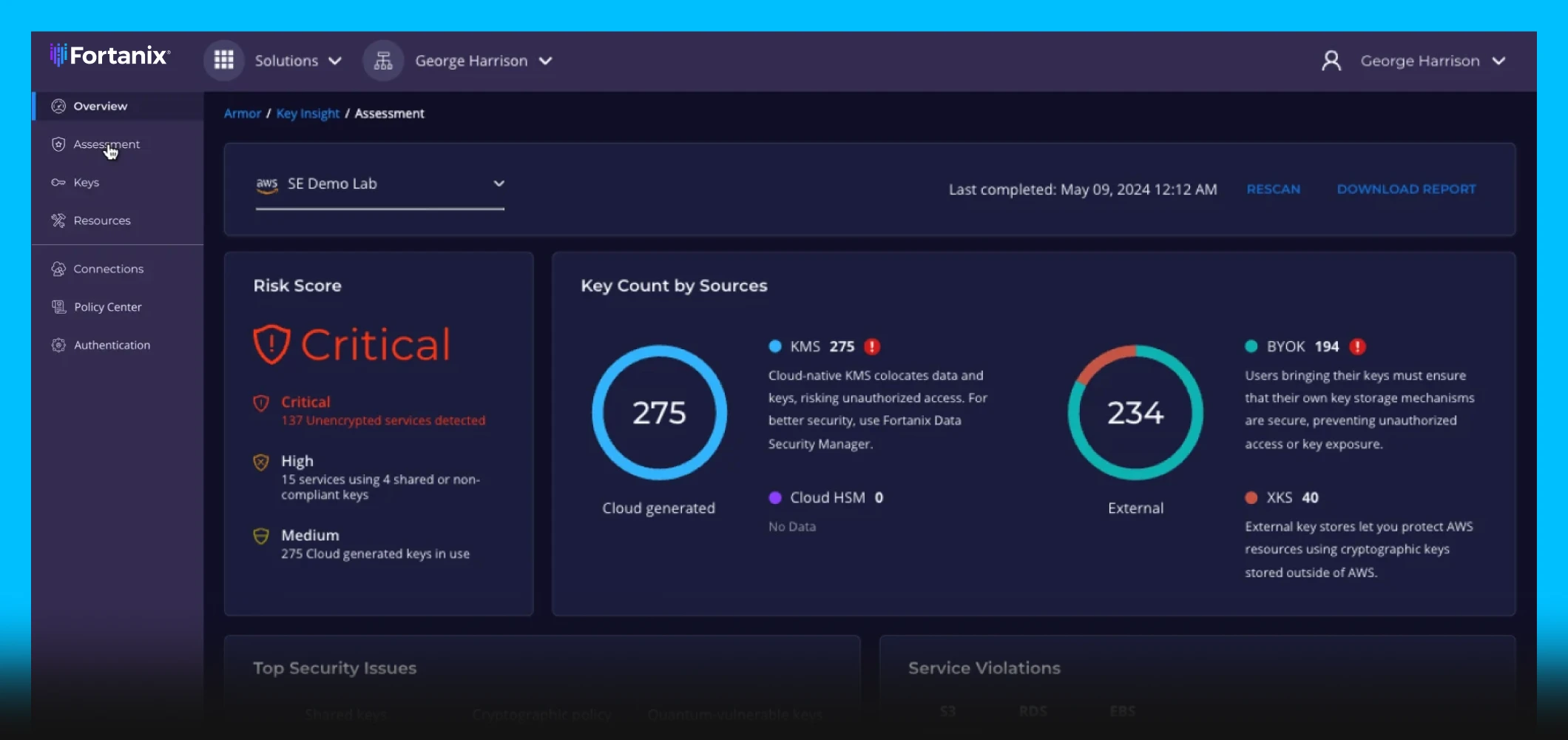Click the AWS logo icon
The height and width of the screenshot is (740, 1568).
(x=267, y=184)
